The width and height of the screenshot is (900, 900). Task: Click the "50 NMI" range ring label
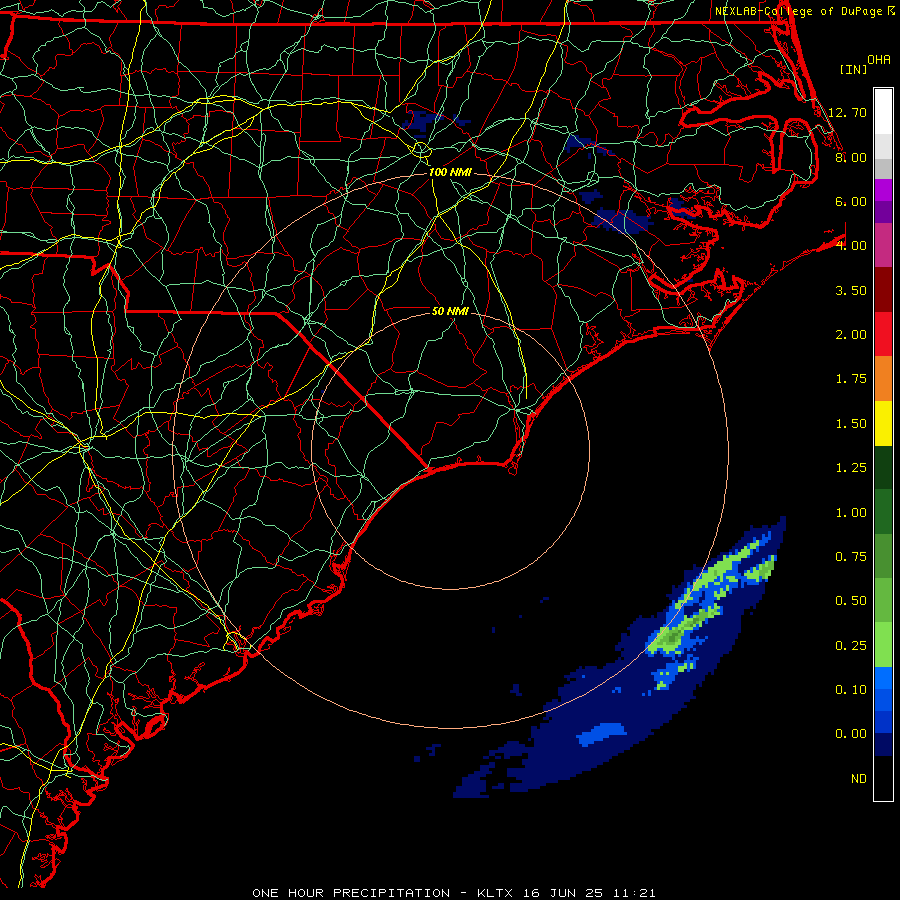(x=451, y=311)
